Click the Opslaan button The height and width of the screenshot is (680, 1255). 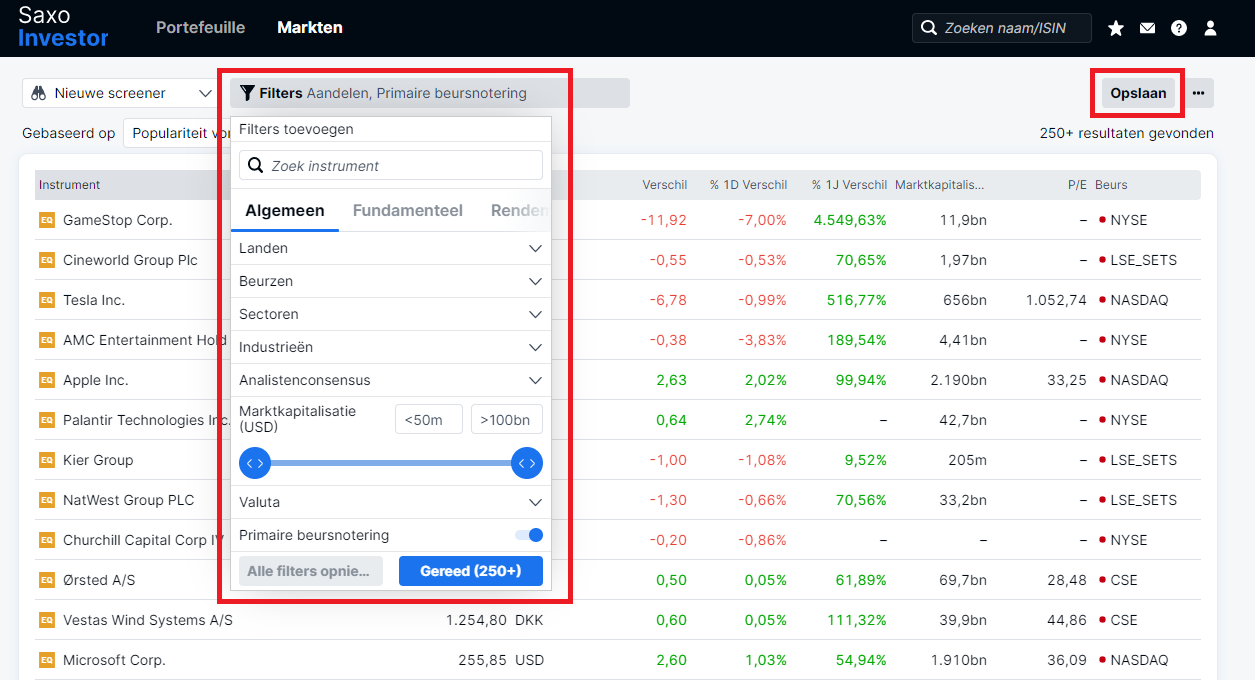[1139, 93]
